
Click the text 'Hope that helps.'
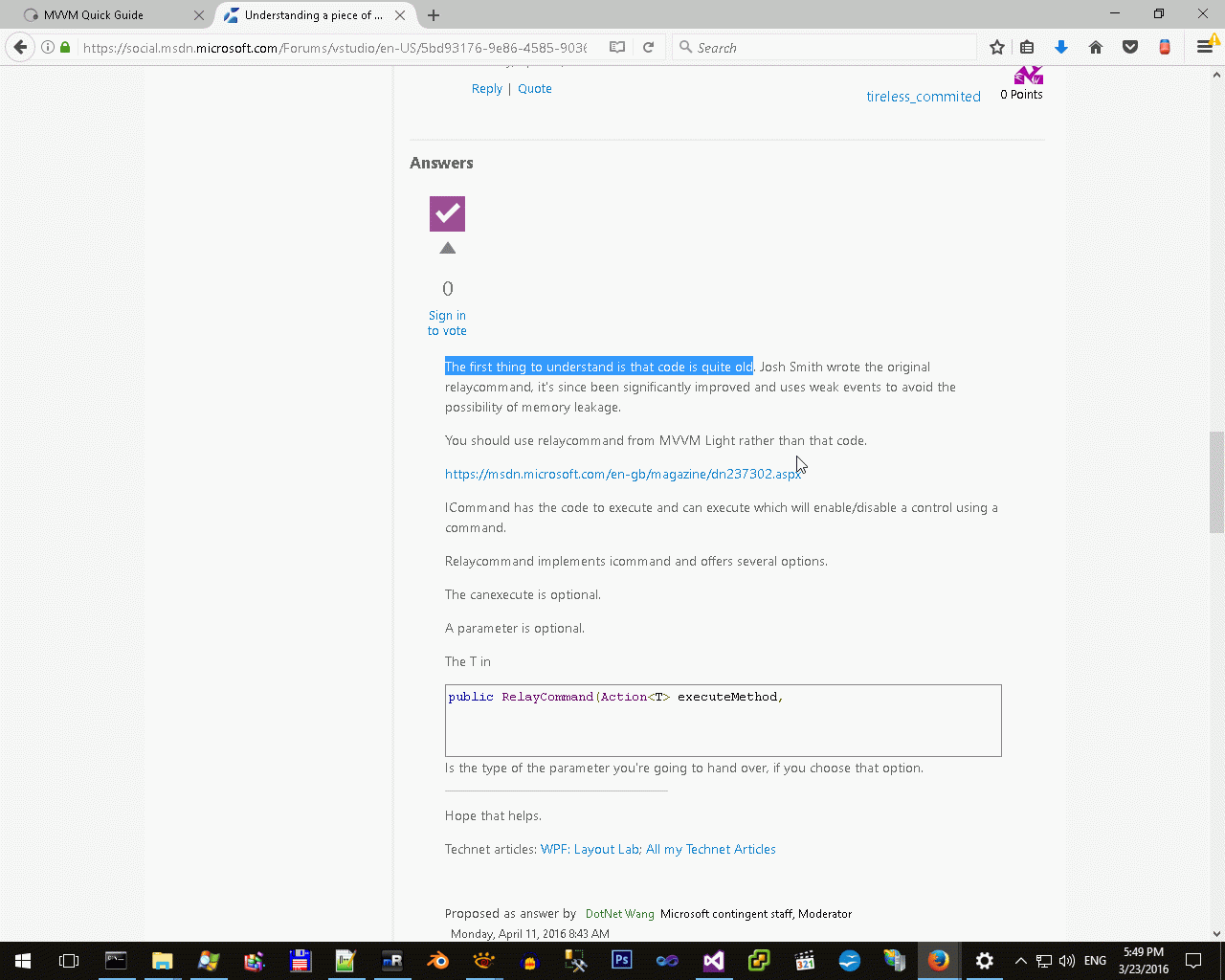click(x=493, y=815)
